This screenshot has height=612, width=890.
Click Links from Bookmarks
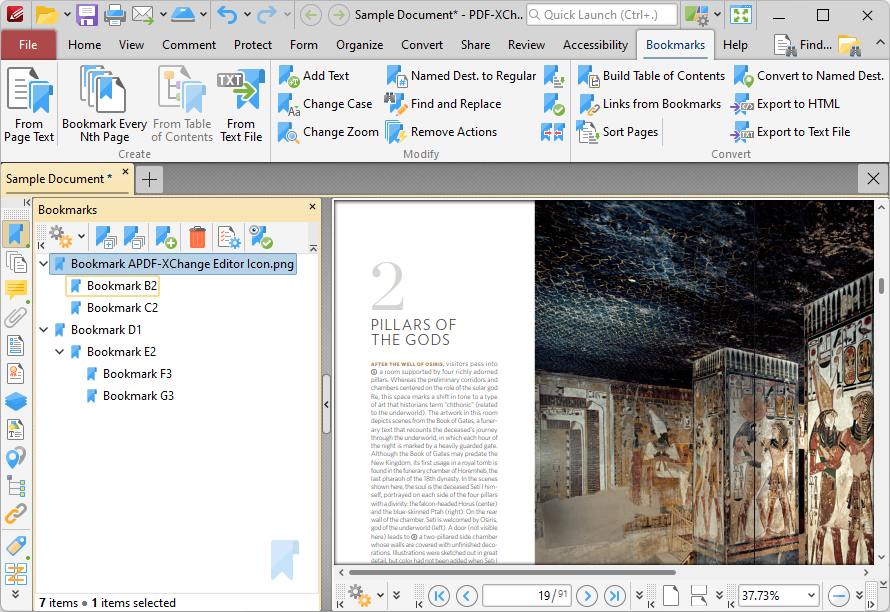pos(649,104)
